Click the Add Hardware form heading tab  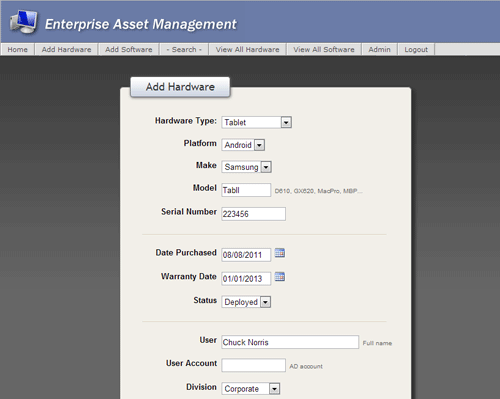click(x=180, y=87)
